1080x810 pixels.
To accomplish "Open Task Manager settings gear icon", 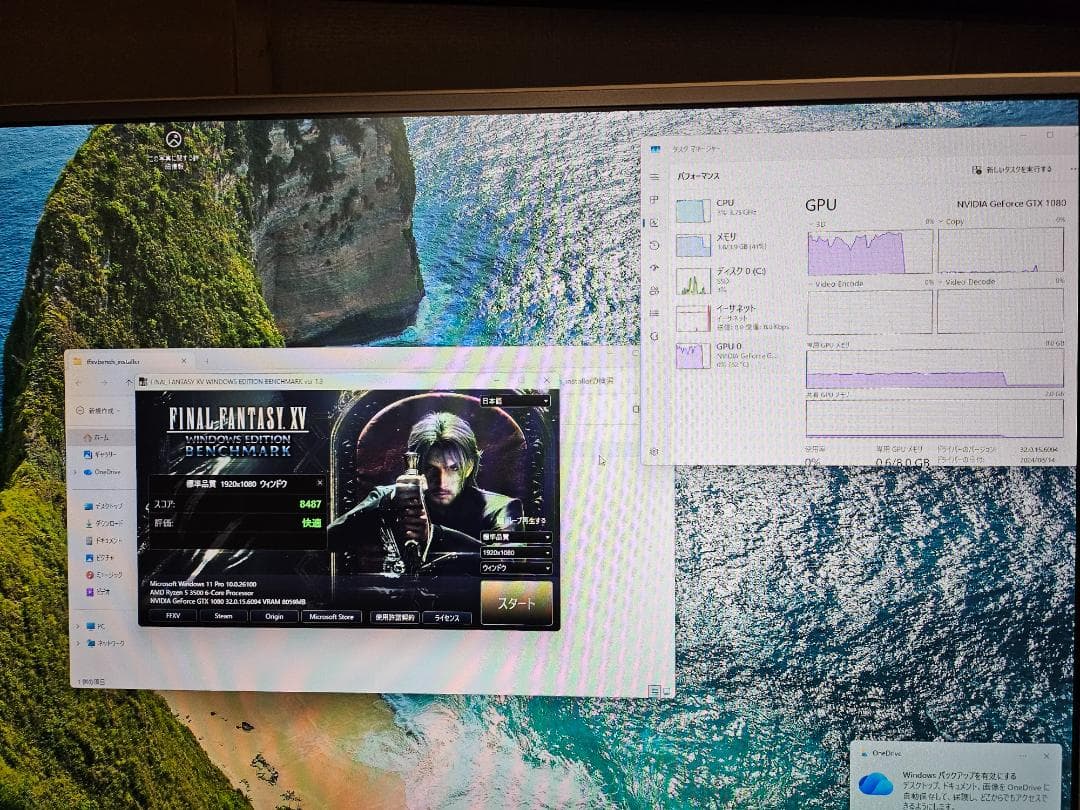I will pos(654,452).
